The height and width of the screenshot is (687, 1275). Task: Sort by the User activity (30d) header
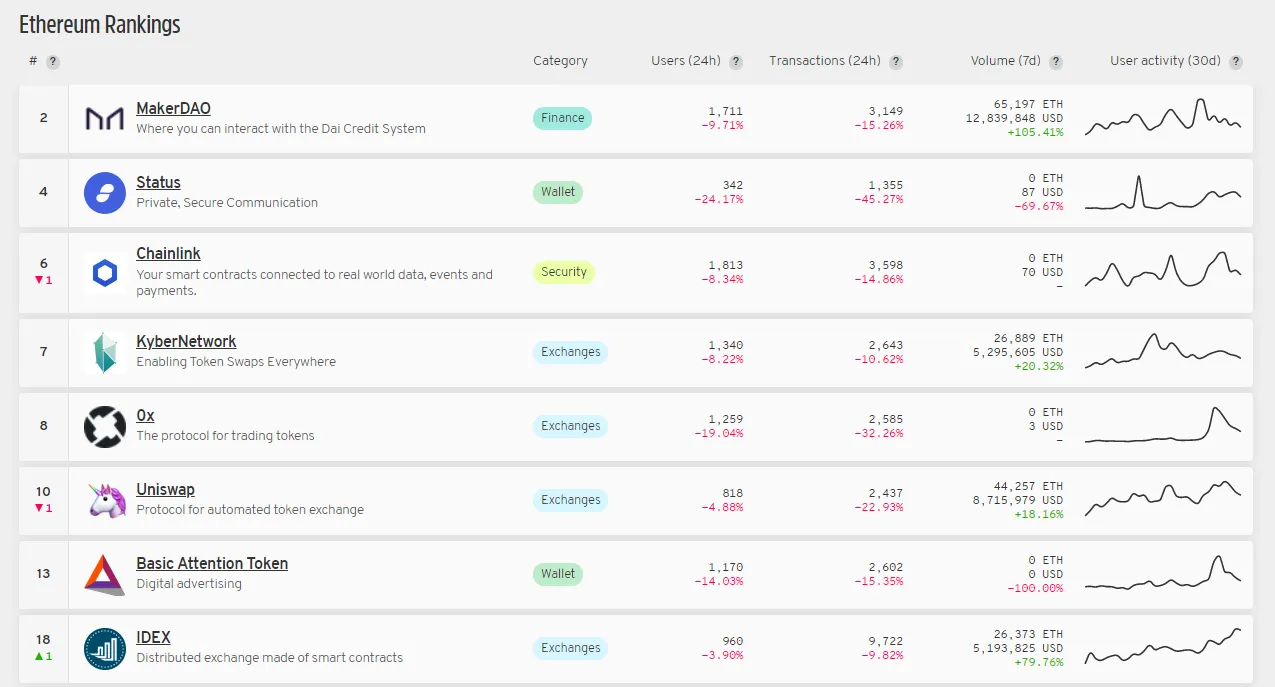coord(1165,61)
